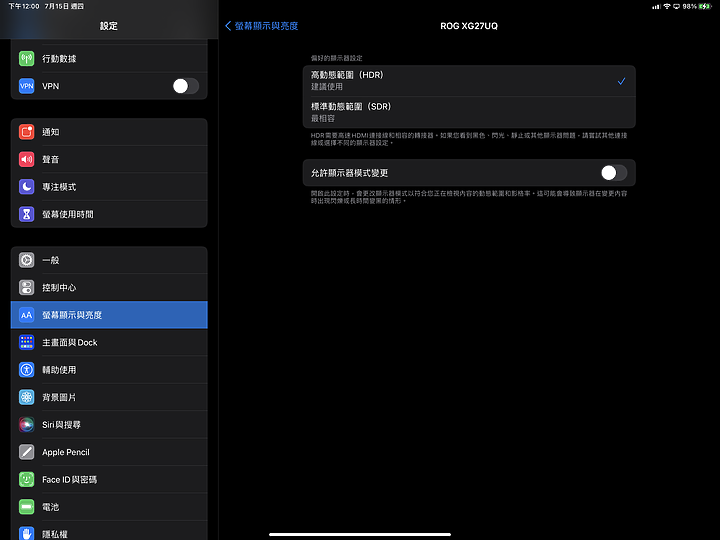Go back to 螢幕顯示與亮度

click(261, 26)
